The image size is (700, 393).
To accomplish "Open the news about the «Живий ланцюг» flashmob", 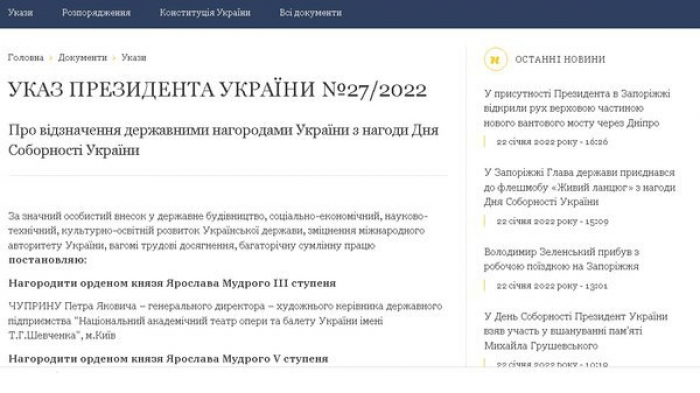I will (579, 187).
